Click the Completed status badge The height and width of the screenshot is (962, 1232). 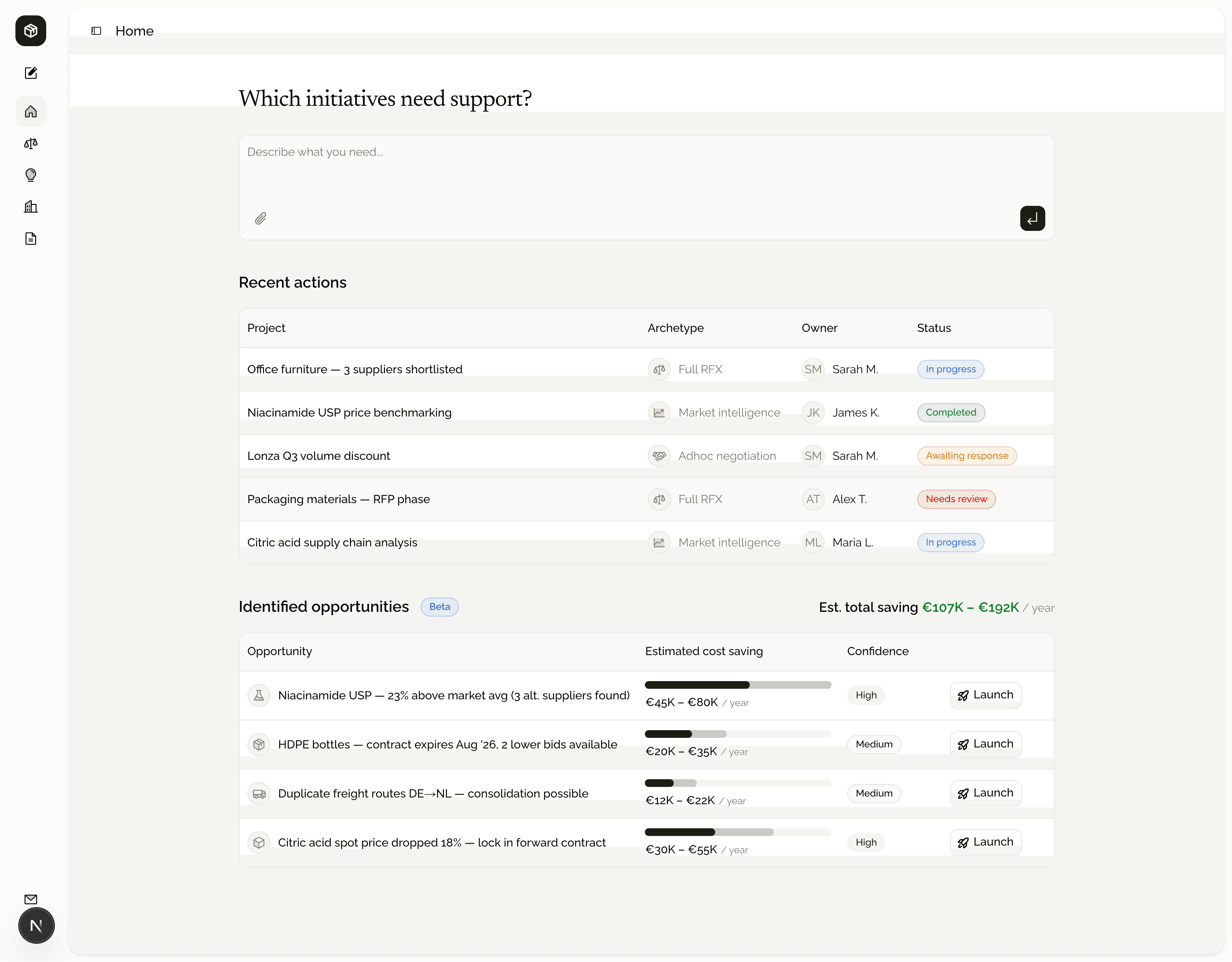(951, 413)
